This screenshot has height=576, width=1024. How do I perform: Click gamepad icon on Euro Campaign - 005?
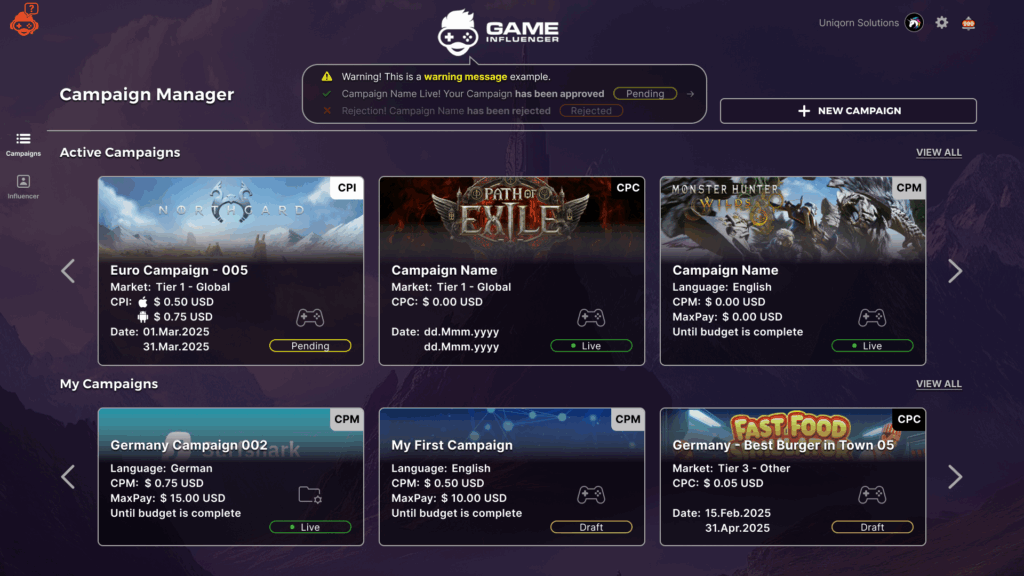point(310,317)
